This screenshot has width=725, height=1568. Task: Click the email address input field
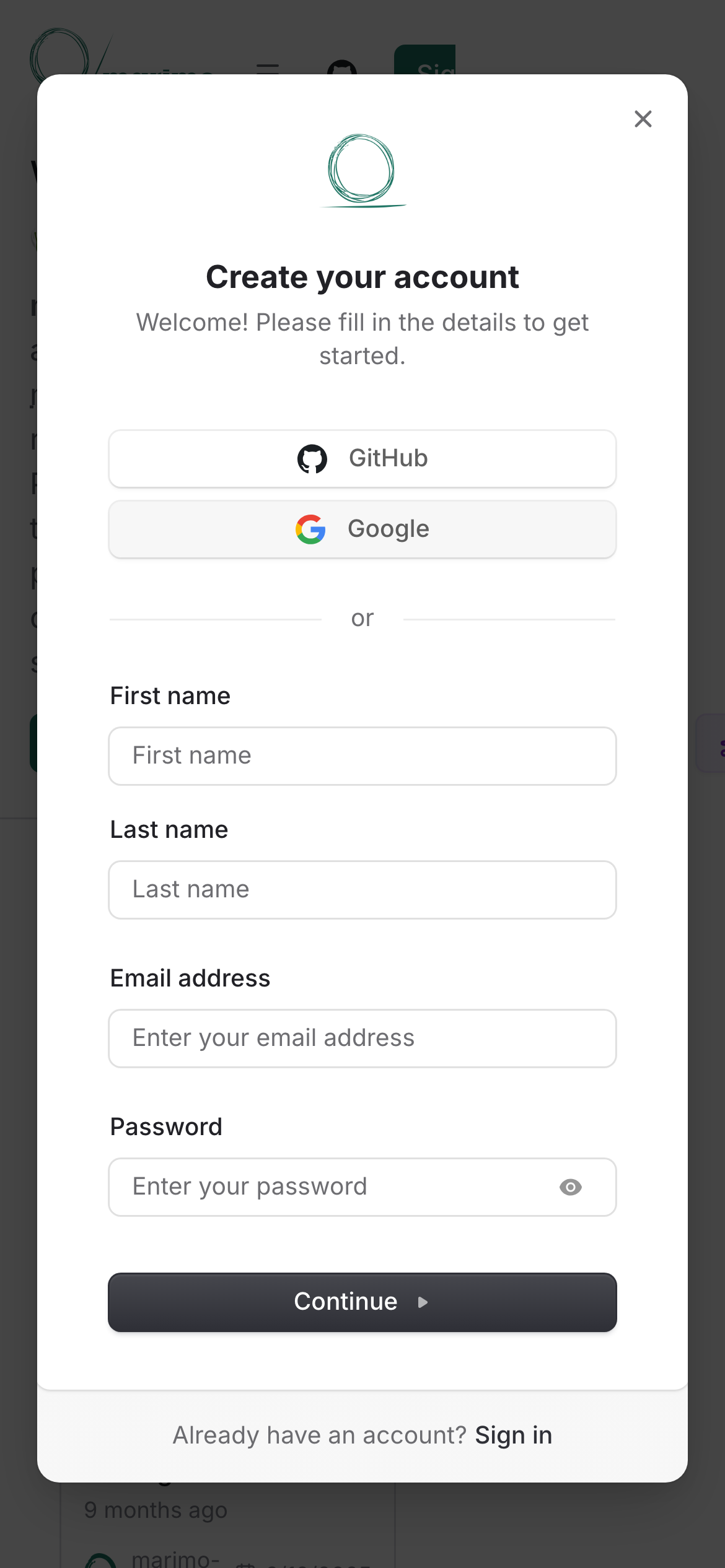[362, 1039]
